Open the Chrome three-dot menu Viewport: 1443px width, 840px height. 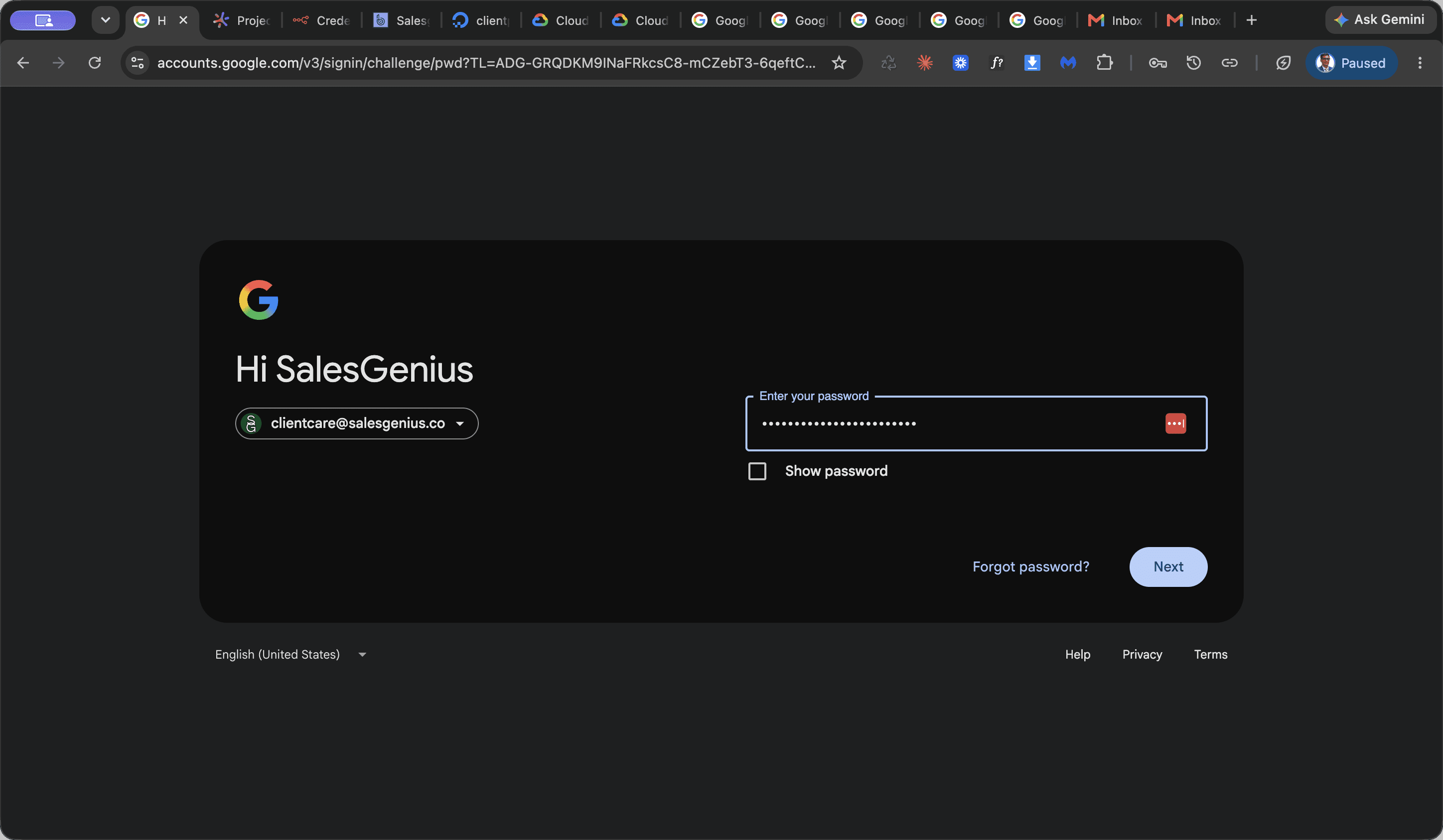(x=1420, y=63)
